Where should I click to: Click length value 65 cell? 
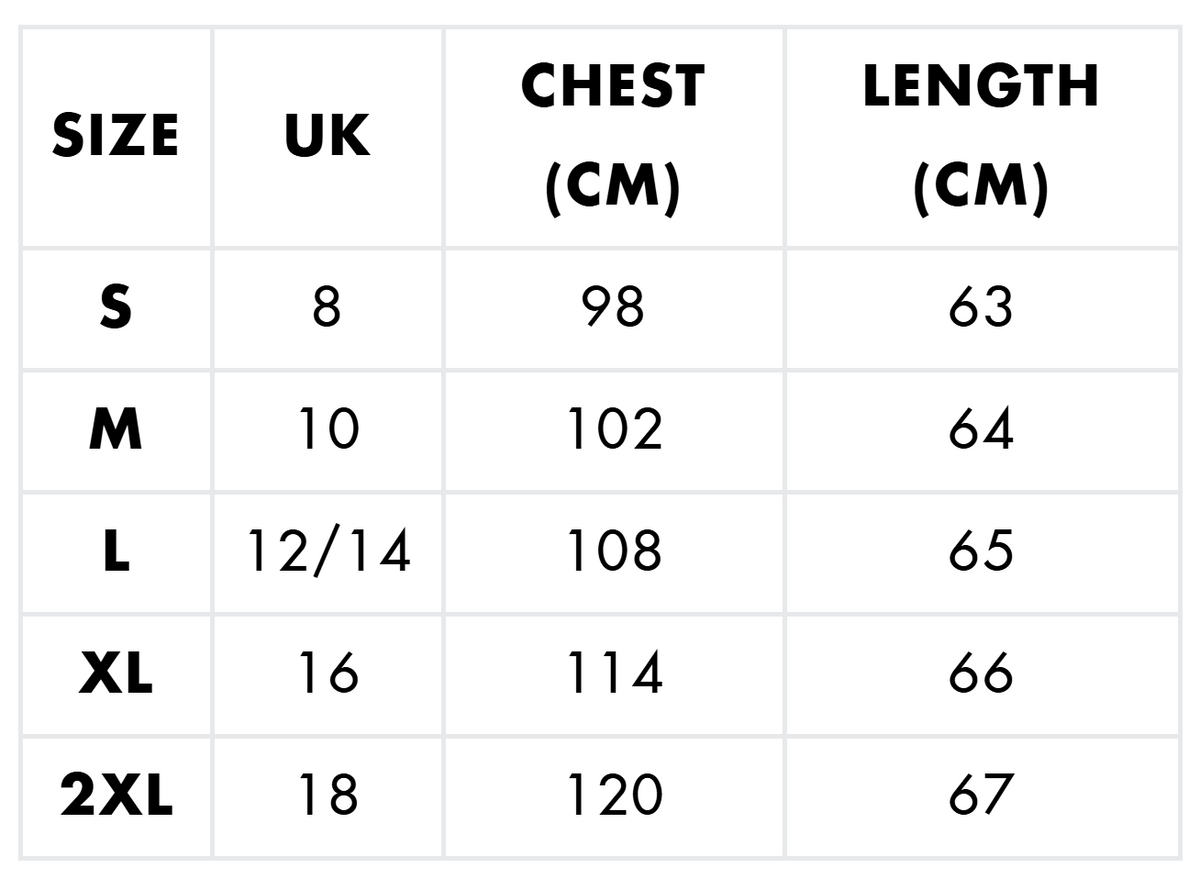981,553
